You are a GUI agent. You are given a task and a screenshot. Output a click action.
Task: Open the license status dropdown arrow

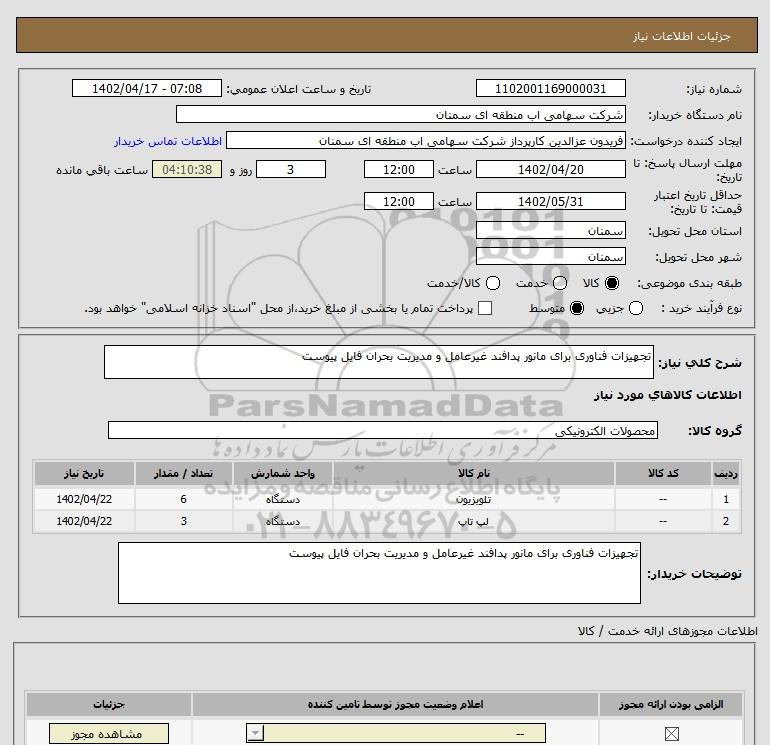255,734
